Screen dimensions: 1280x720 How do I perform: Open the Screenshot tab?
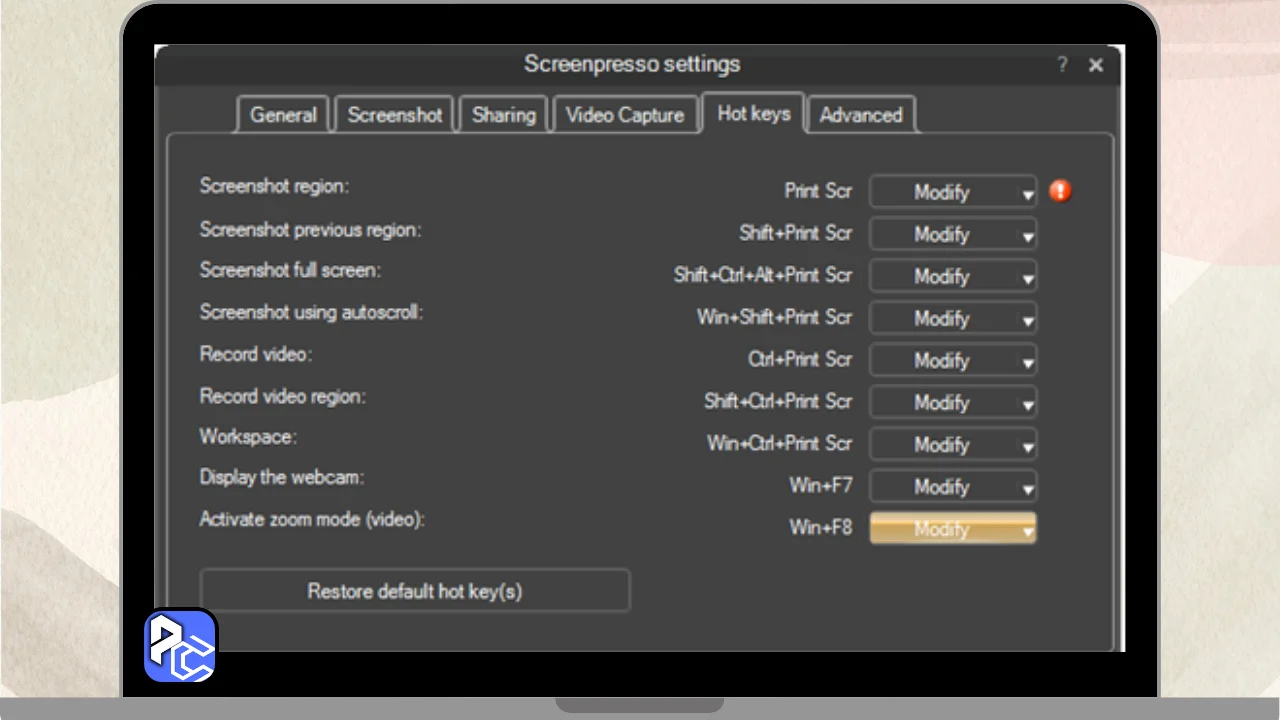point(395,115)
